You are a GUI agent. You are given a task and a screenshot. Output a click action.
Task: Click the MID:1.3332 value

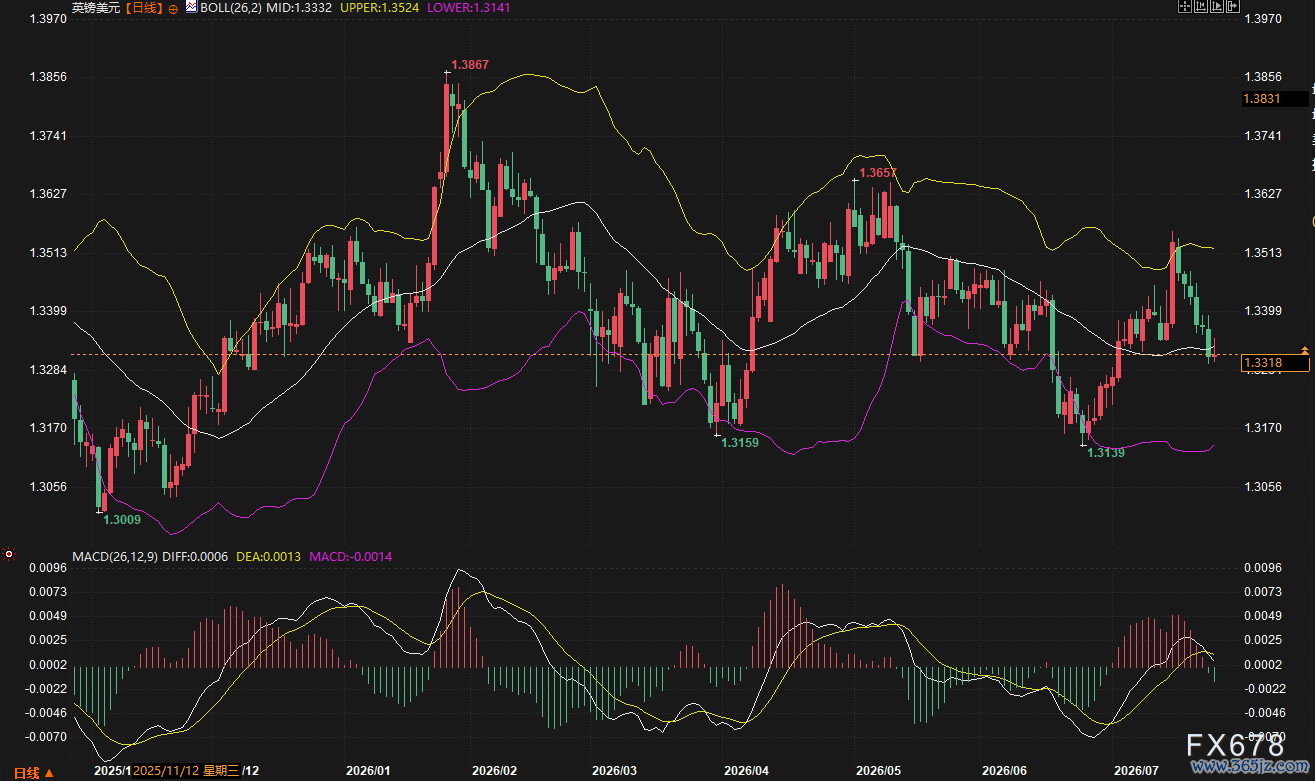[x=300, y=8]
